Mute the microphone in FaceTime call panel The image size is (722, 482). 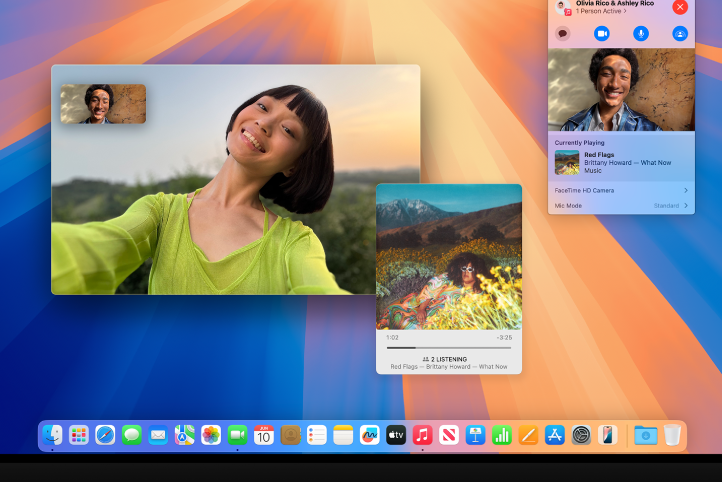[640, 34]
